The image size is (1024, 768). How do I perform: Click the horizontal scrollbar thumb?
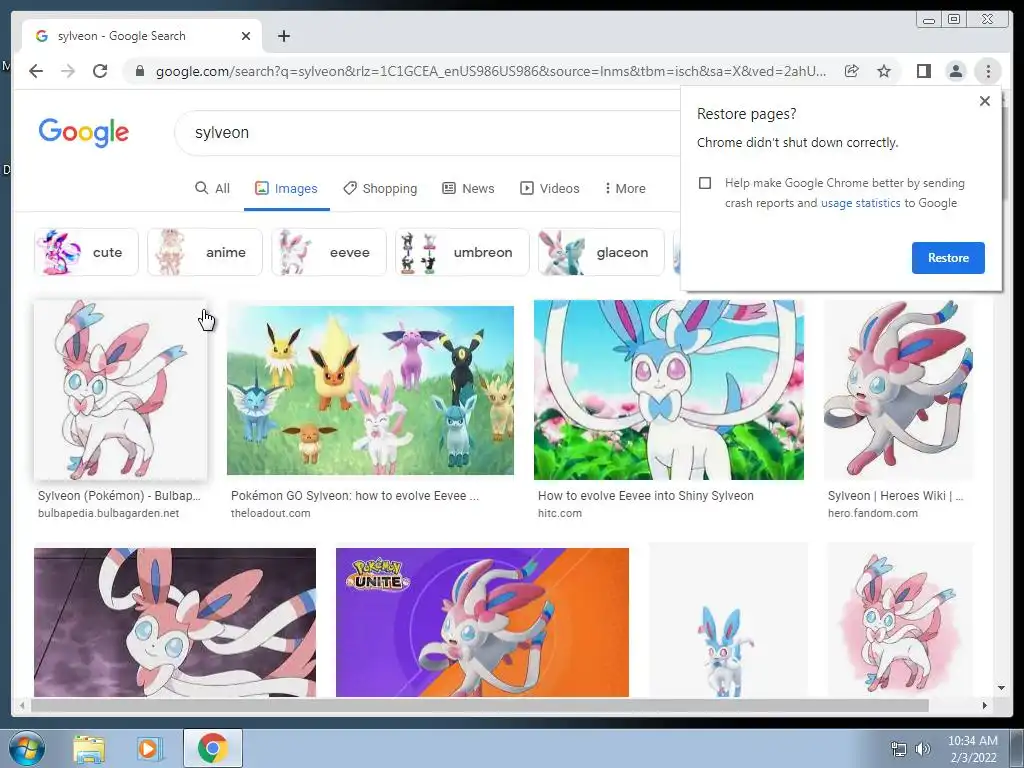pos(480,705)
